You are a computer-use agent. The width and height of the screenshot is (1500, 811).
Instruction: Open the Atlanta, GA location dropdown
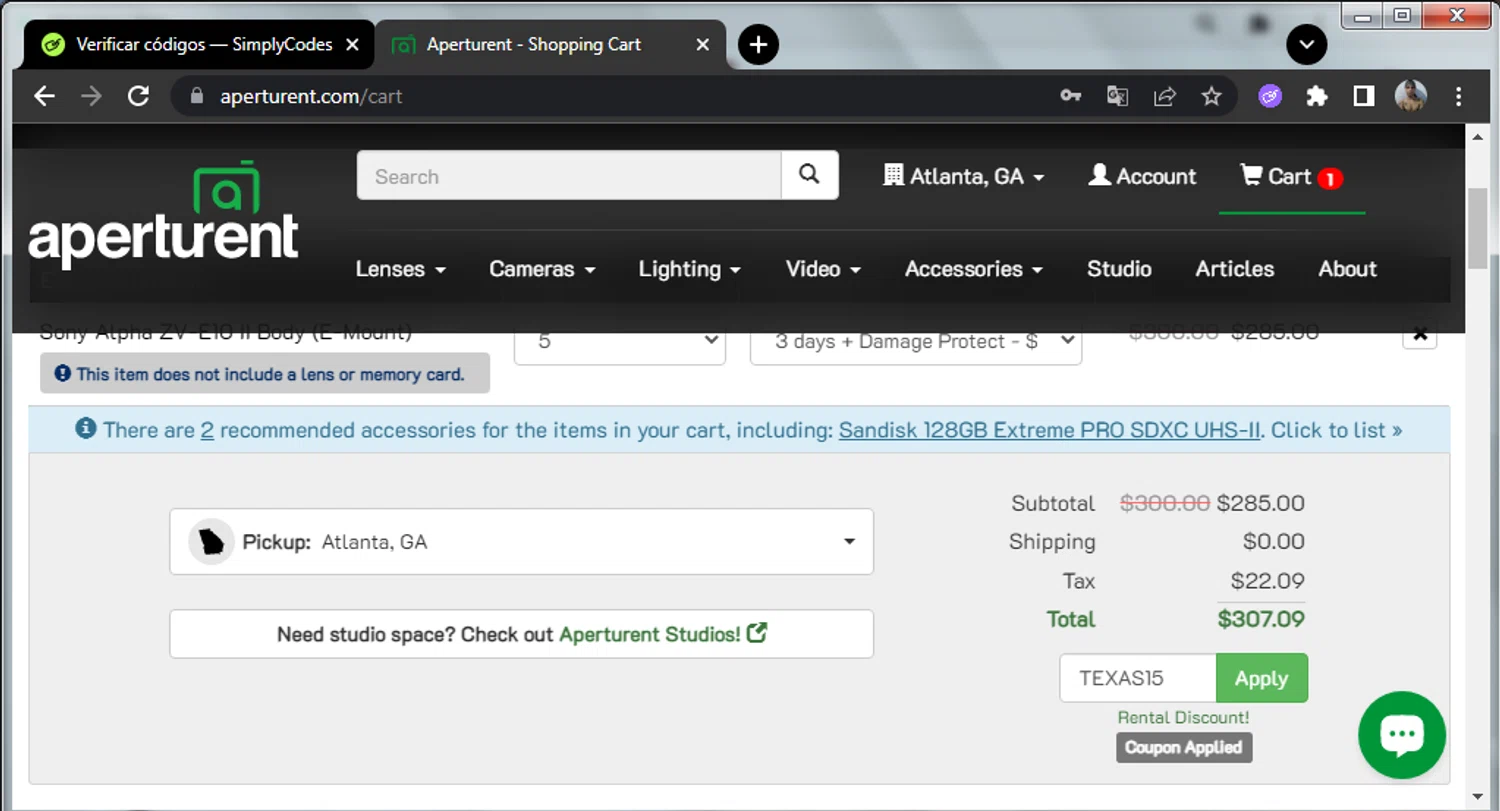[964, 176]
